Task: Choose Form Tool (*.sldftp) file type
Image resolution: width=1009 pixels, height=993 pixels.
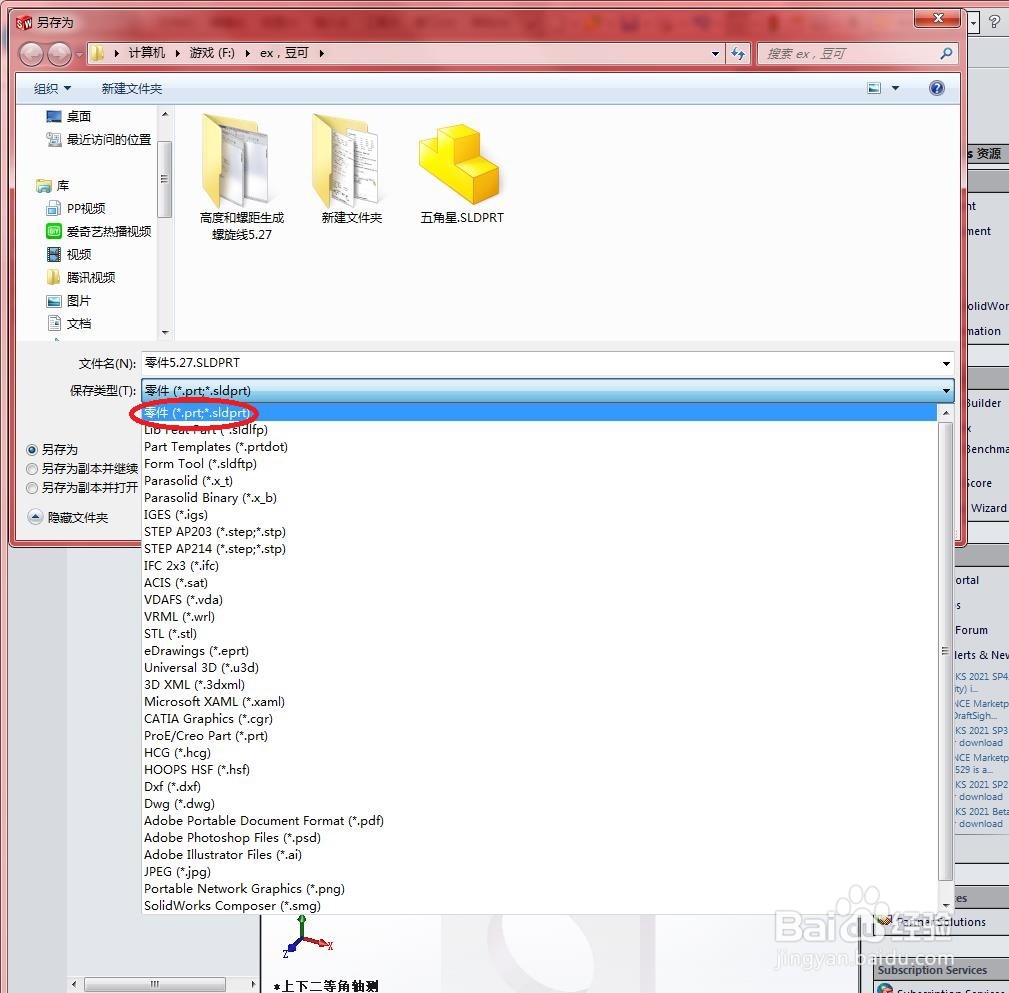Action: [539, 463]
